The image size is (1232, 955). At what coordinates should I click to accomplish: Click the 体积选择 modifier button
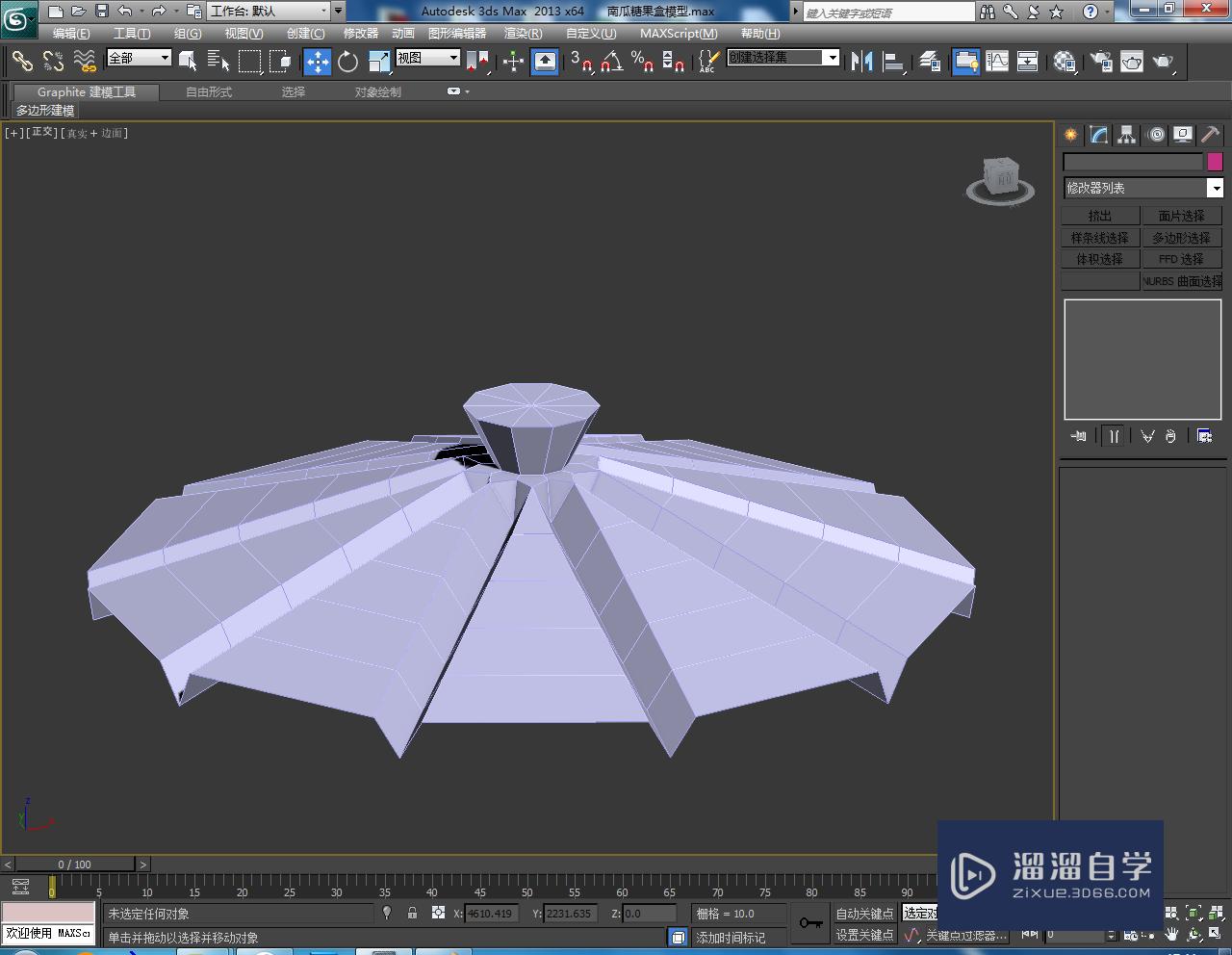(1100, 259)
